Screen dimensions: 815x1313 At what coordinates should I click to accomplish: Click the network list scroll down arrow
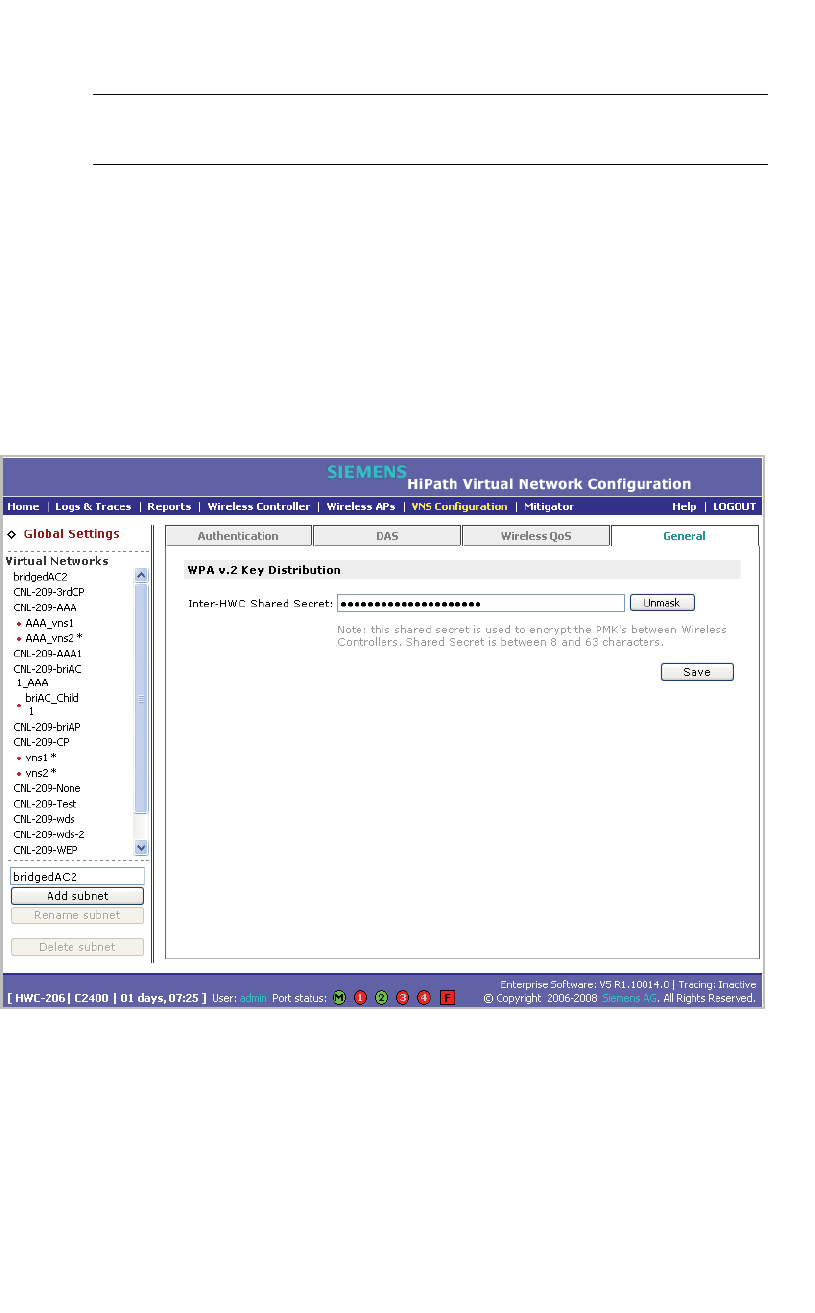tap(141, 847)
